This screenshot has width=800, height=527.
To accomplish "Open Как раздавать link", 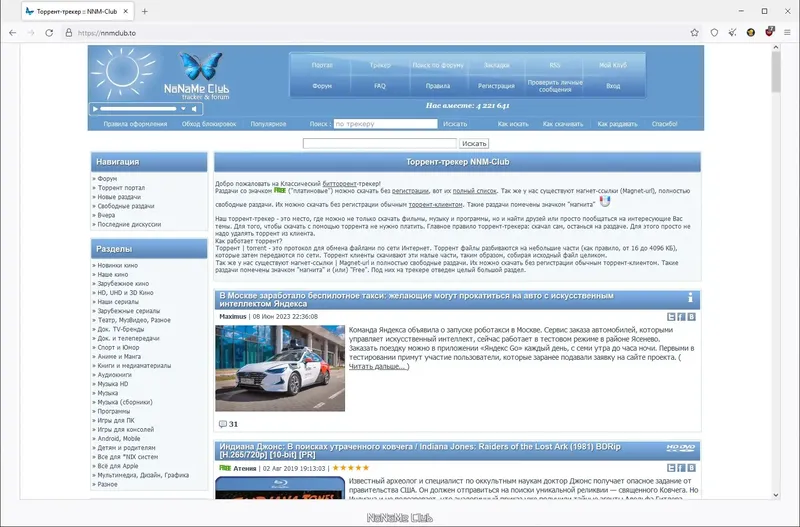I will (617, 124).
